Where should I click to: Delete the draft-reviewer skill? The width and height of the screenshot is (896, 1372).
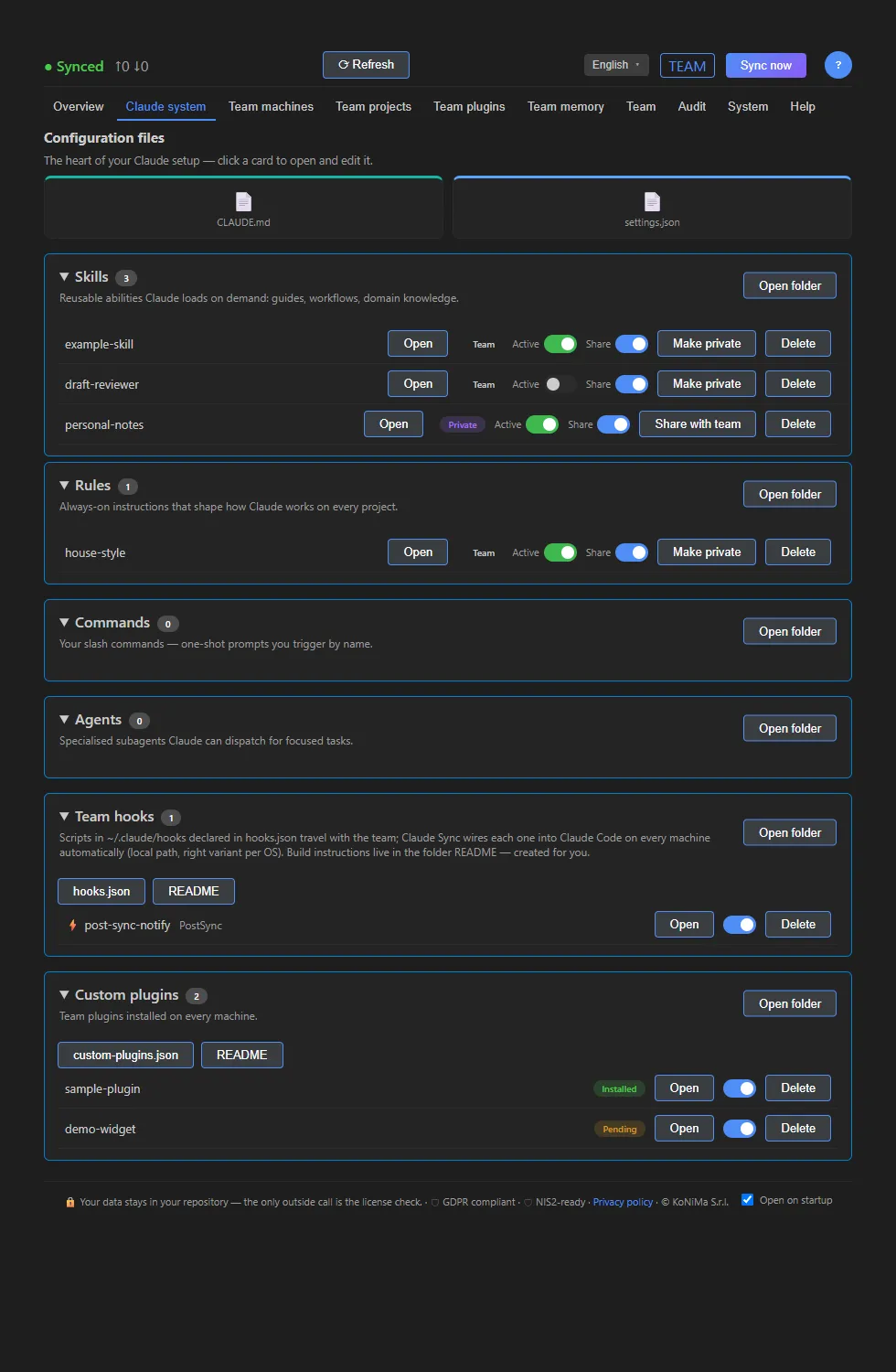pyautogui.click(x=798, y=384)
